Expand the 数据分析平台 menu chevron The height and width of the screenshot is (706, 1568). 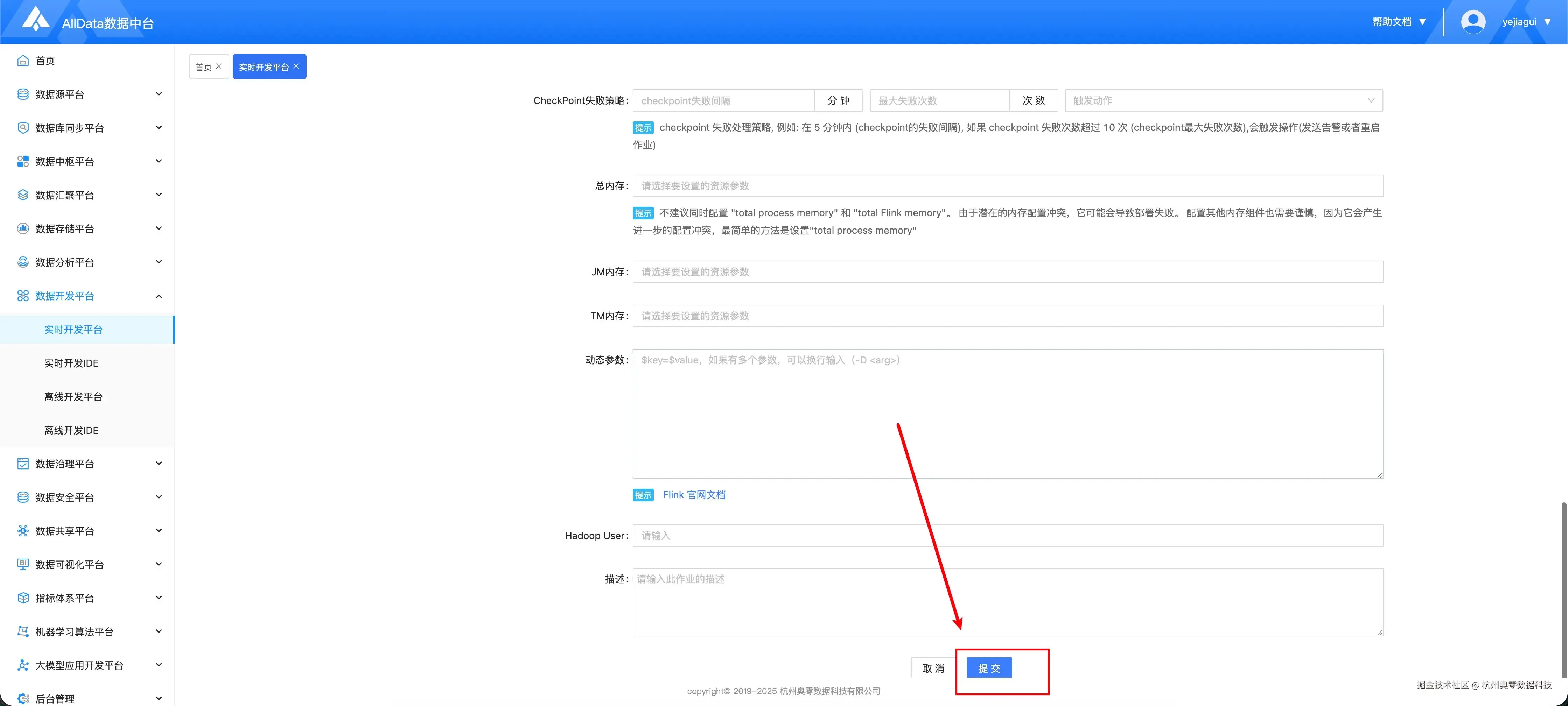pyautogui.click(x=159, y=262)
